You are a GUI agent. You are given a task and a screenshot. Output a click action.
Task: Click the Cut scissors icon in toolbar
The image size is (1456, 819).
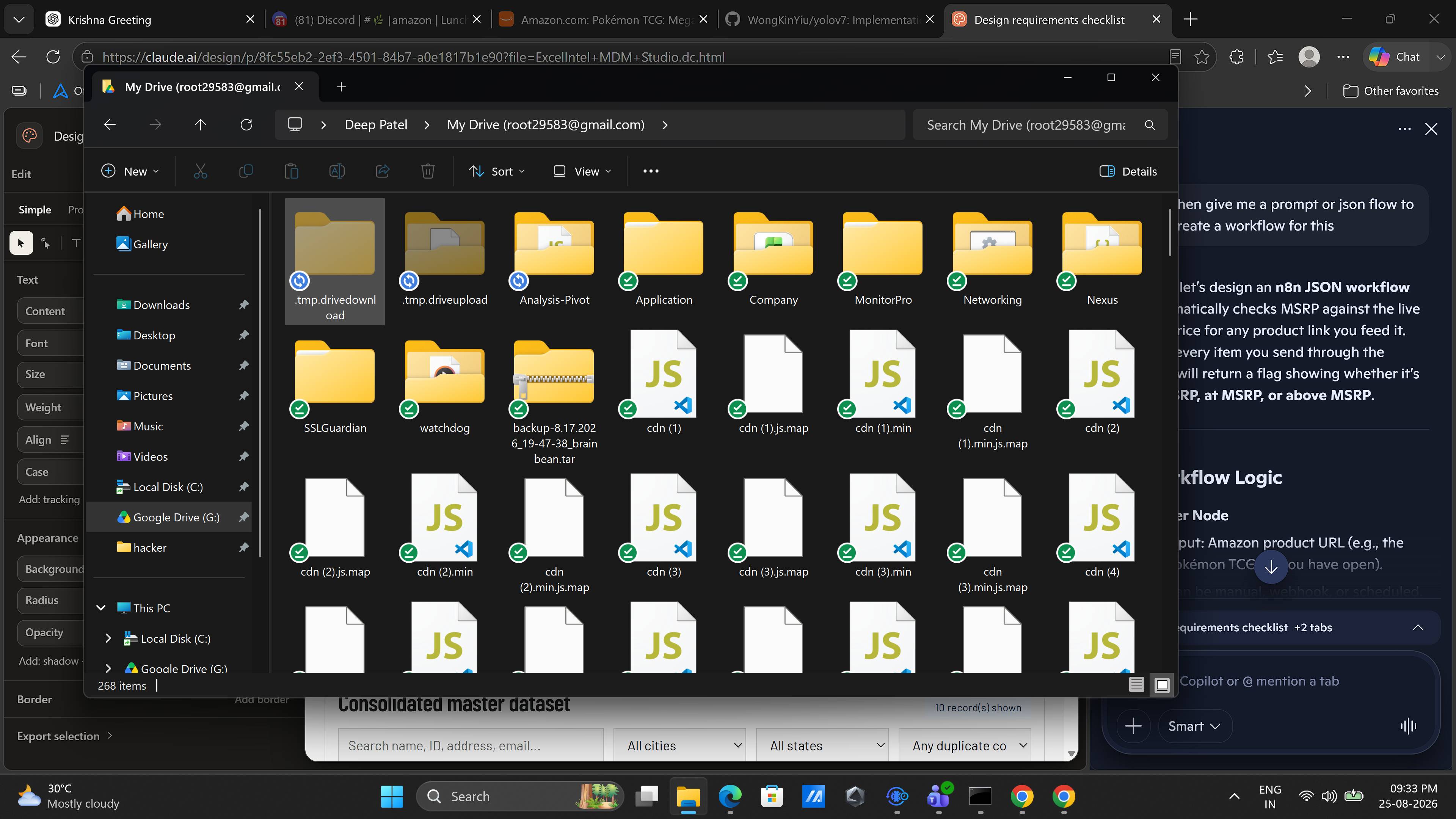(x=200, y=171)
